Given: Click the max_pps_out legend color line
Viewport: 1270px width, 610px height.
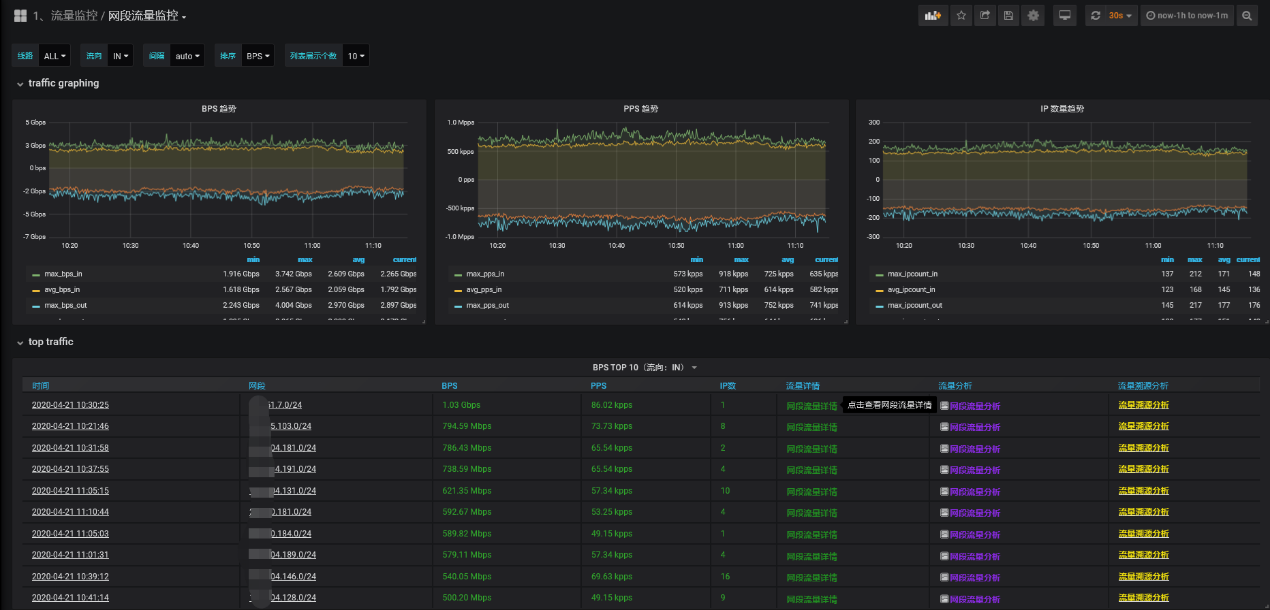Looking at the screenshot, I should (457, 305).
